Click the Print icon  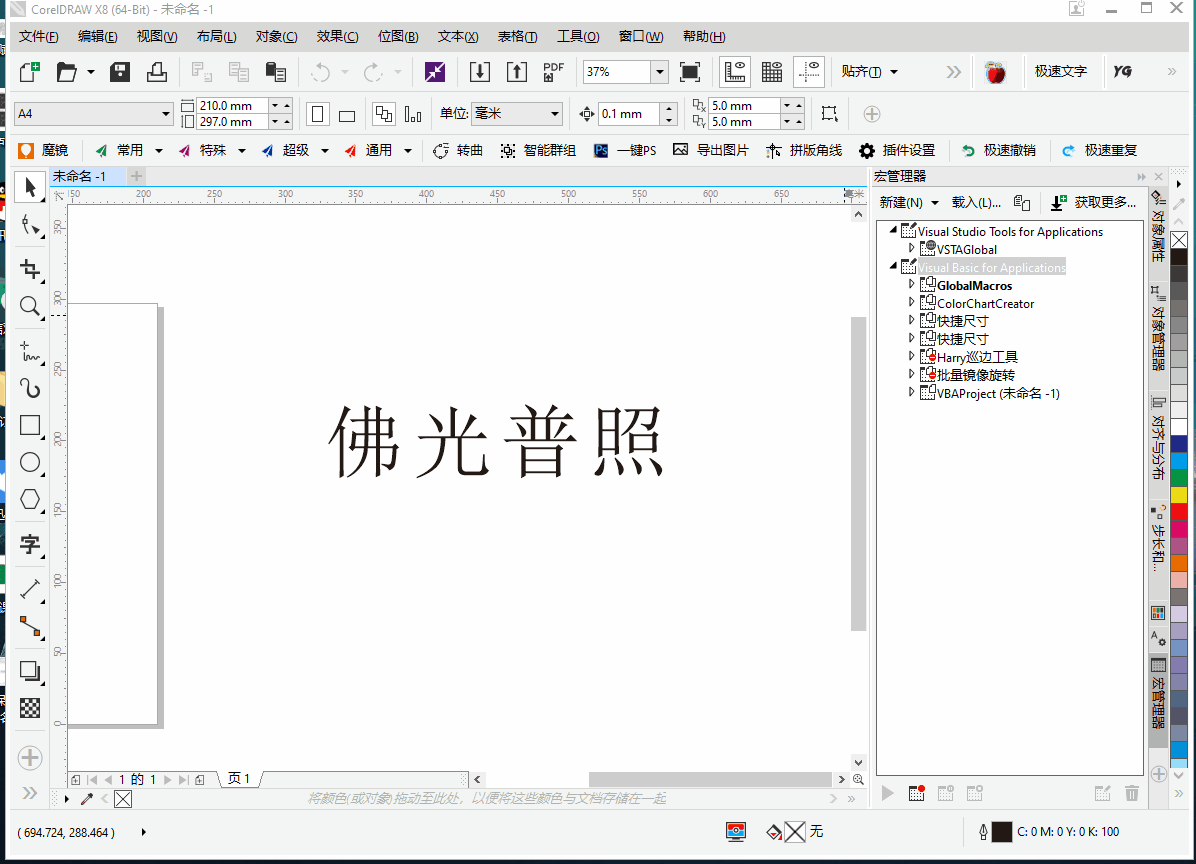pos(157,72)
